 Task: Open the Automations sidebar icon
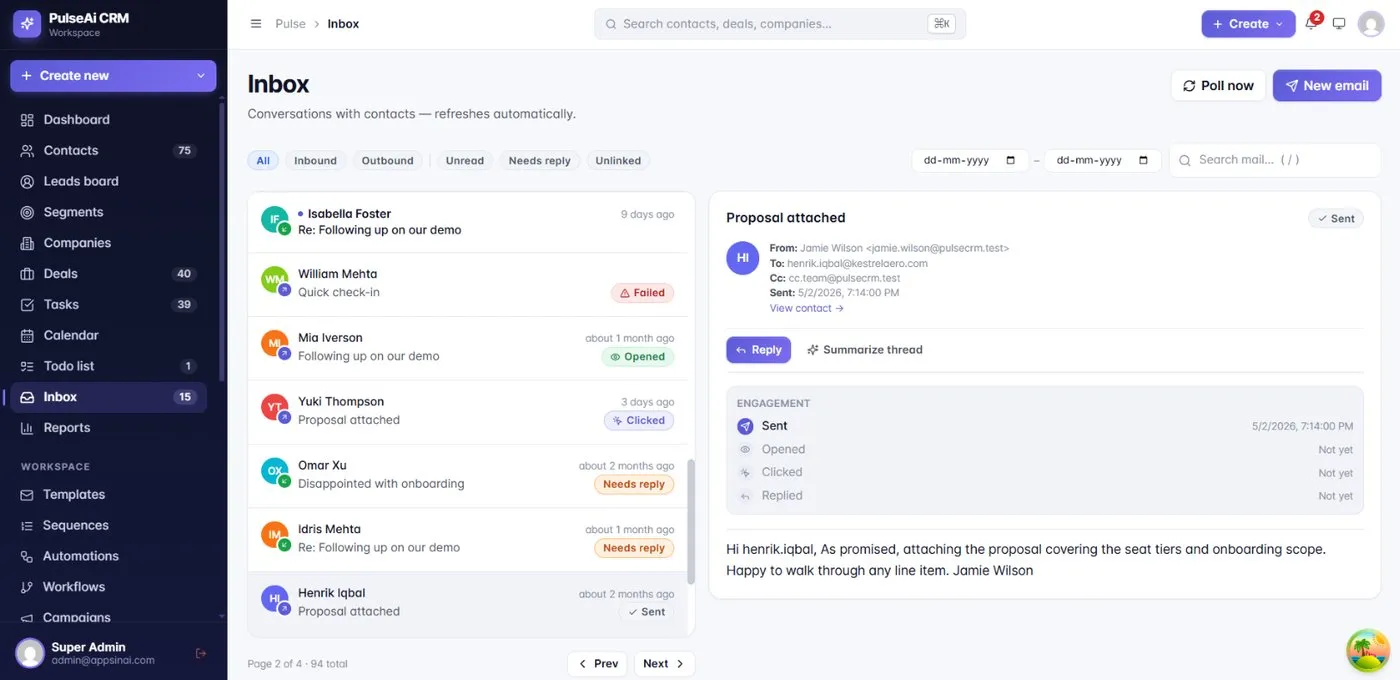click(x=27, y=556)
